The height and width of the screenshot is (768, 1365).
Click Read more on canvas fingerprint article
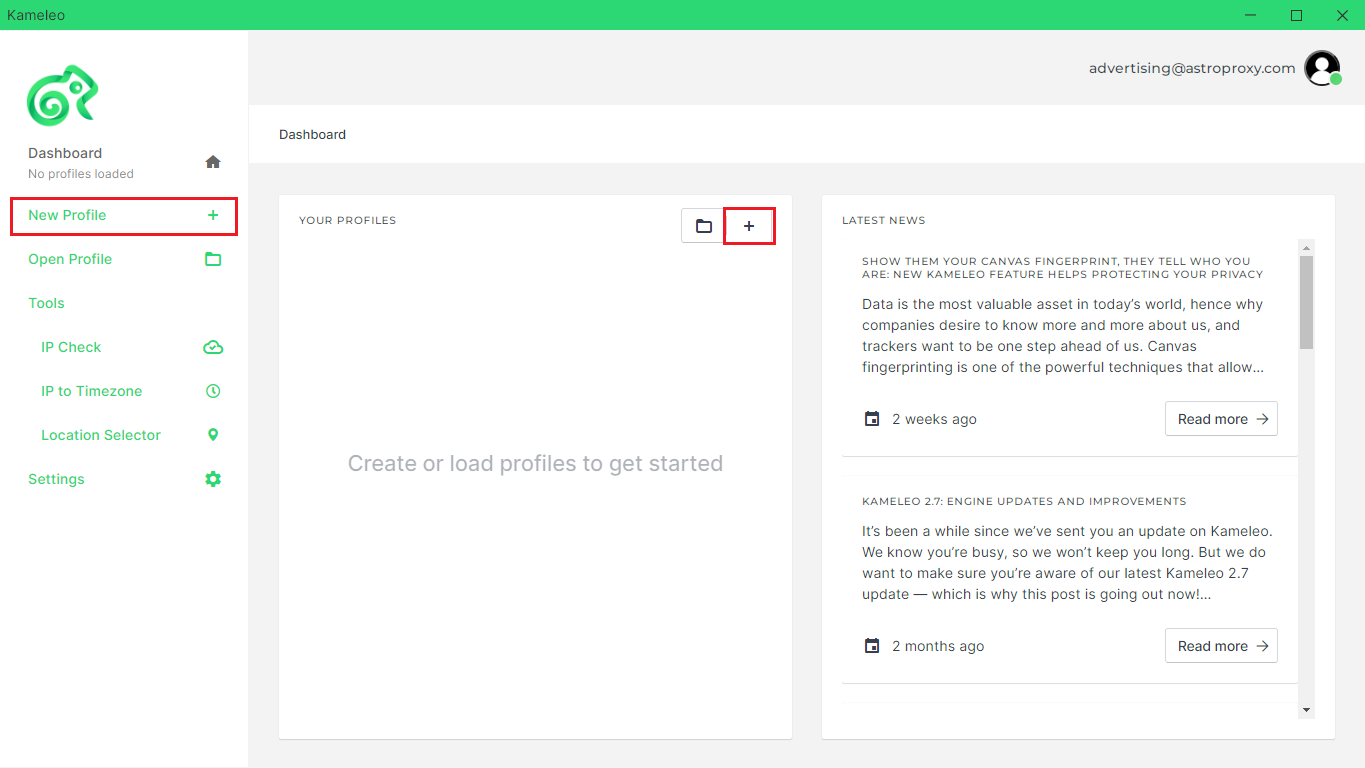click(1221, 419)
